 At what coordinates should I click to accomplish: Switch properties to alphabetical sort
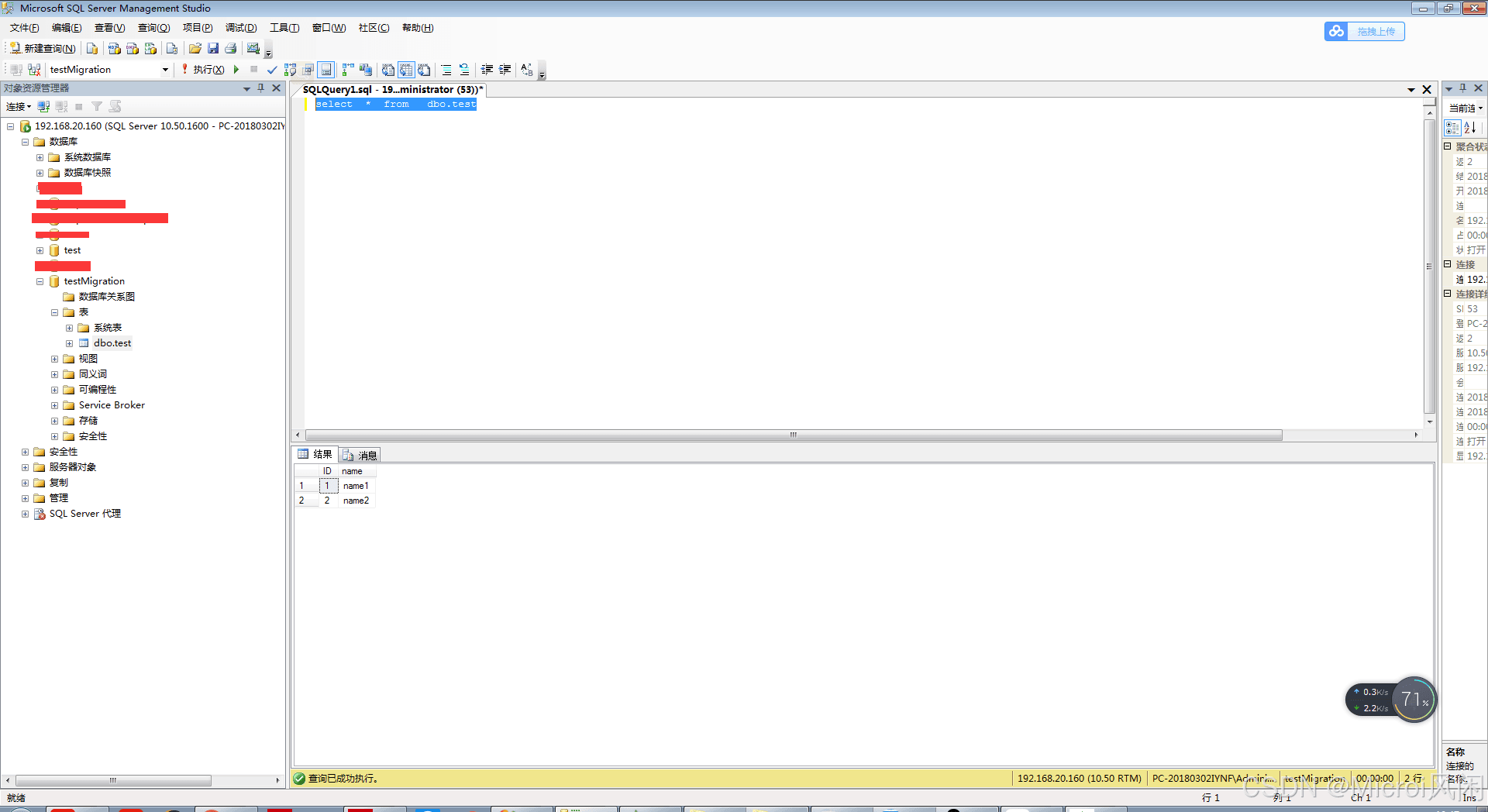[1470, 128]
